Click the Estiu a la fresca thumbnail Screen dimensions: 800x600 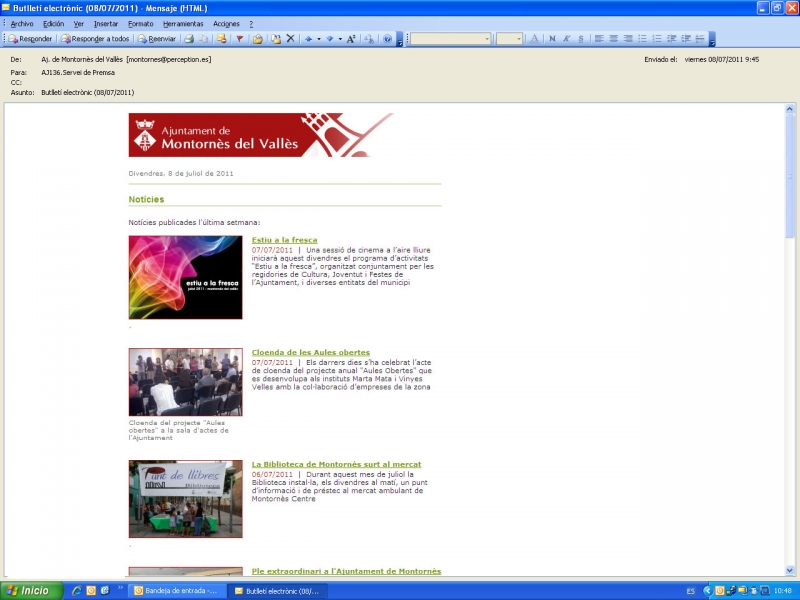point(186,278)
